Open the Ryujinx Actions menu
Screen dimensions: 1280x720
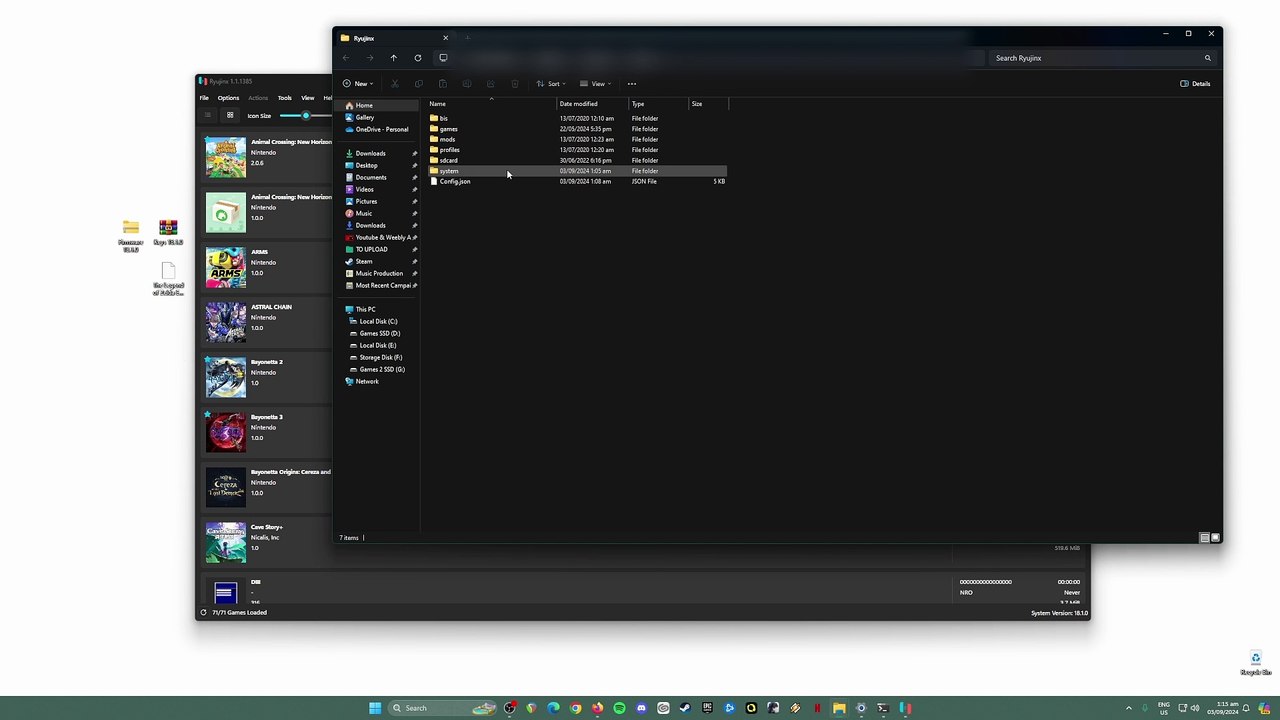point(258,98)
